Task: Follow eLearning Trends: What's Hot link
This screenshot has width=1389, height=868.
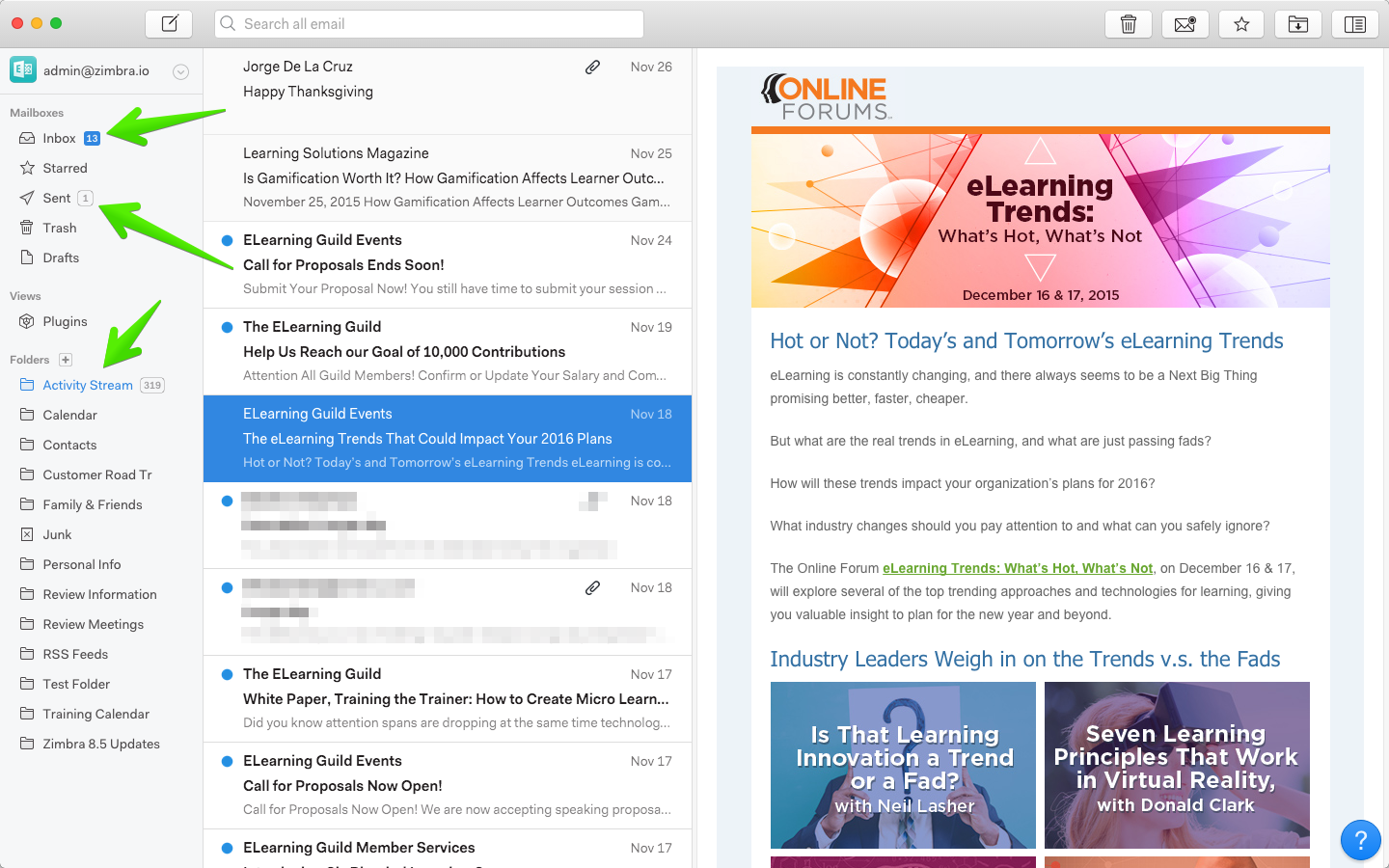Action: coord(1018,568)
